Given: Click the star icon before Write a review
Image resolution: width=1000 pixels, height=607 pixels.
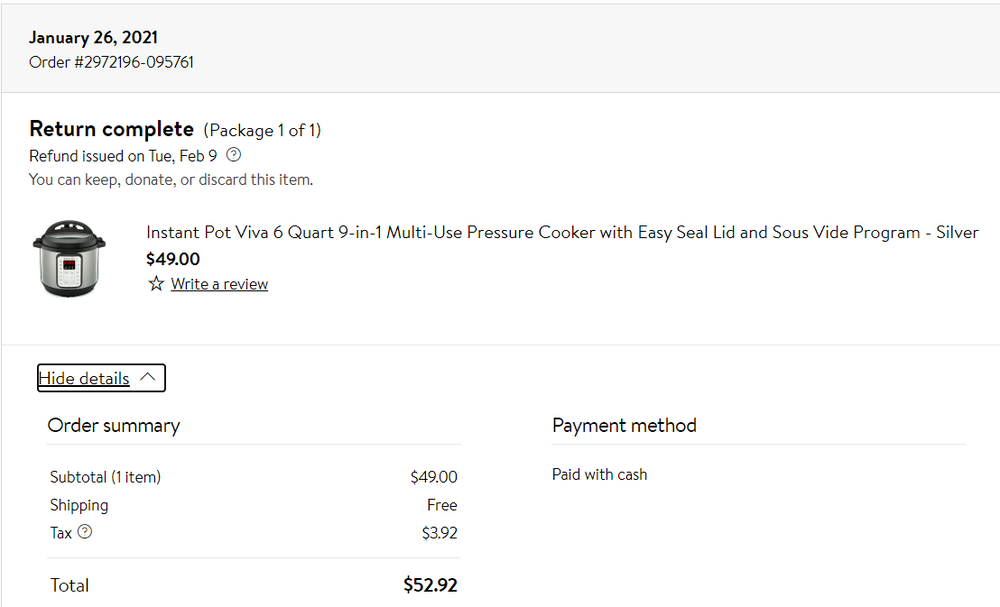Looking at the screenshot, I should click(x=156, y=284).
